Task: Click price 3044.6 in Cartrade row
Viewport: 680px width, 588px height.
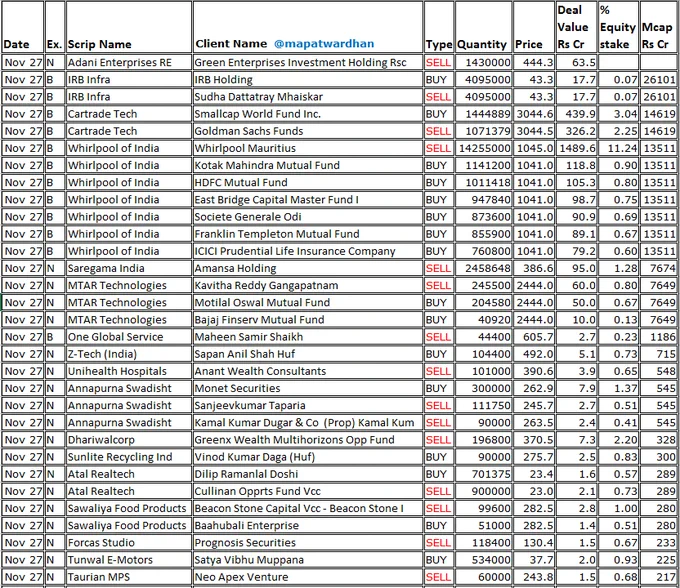Action: [534, 114]
